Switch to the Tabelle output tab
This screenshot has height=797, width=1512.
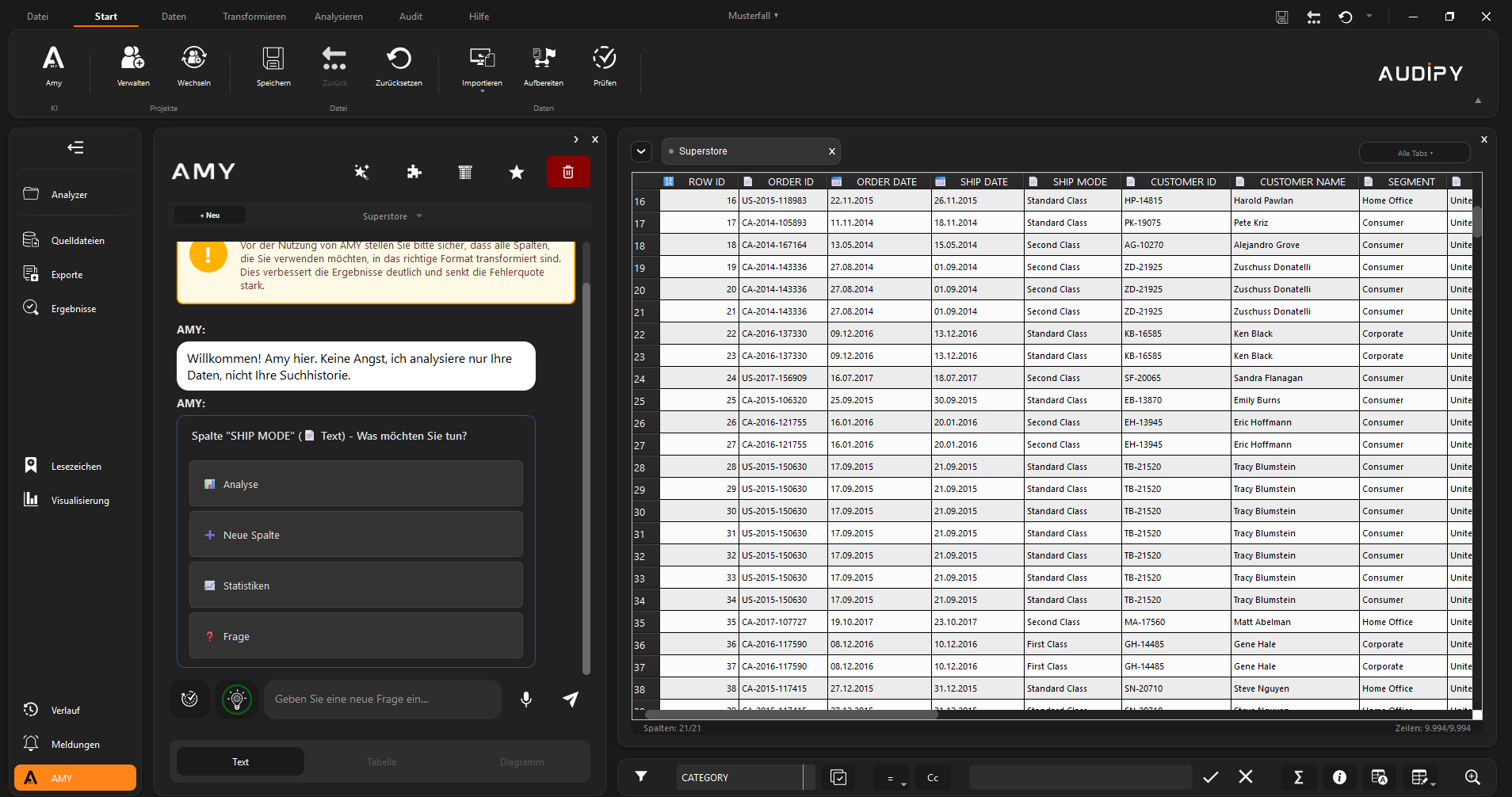coord(381,762)
